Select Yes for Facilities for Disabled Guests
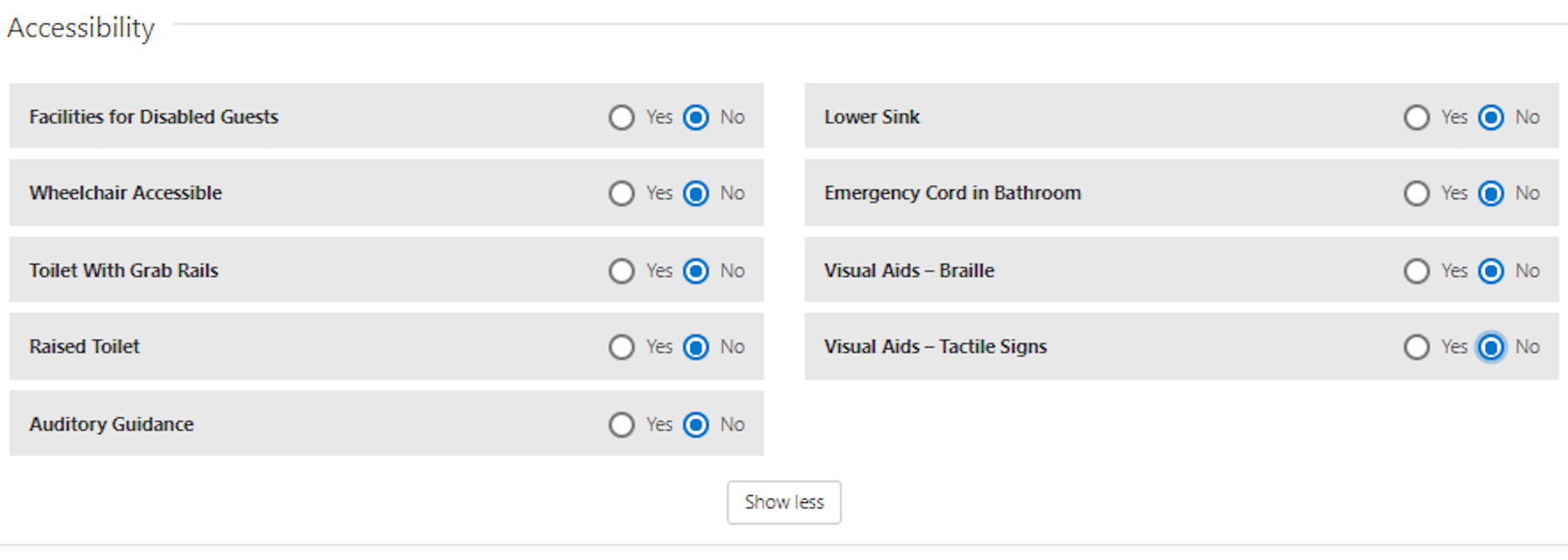 (621, 118)
